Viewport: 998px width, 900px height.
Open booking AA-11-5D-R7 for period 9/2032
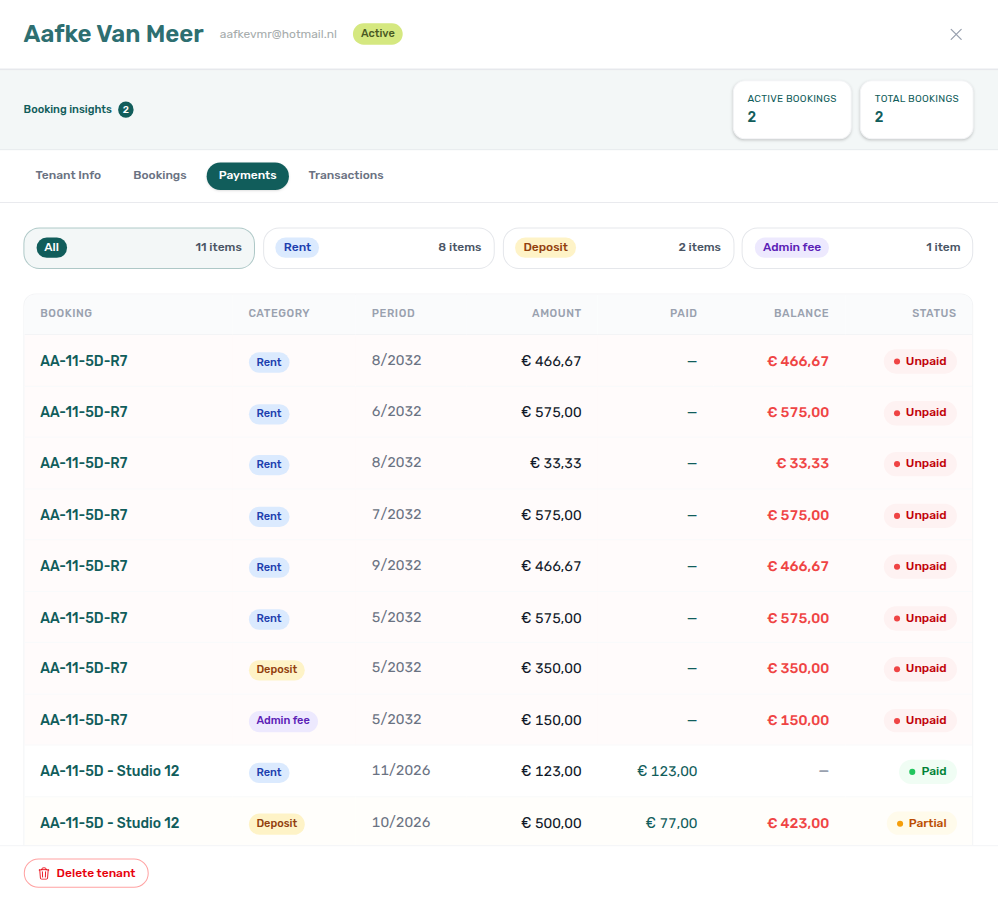(x=84, y=566)
